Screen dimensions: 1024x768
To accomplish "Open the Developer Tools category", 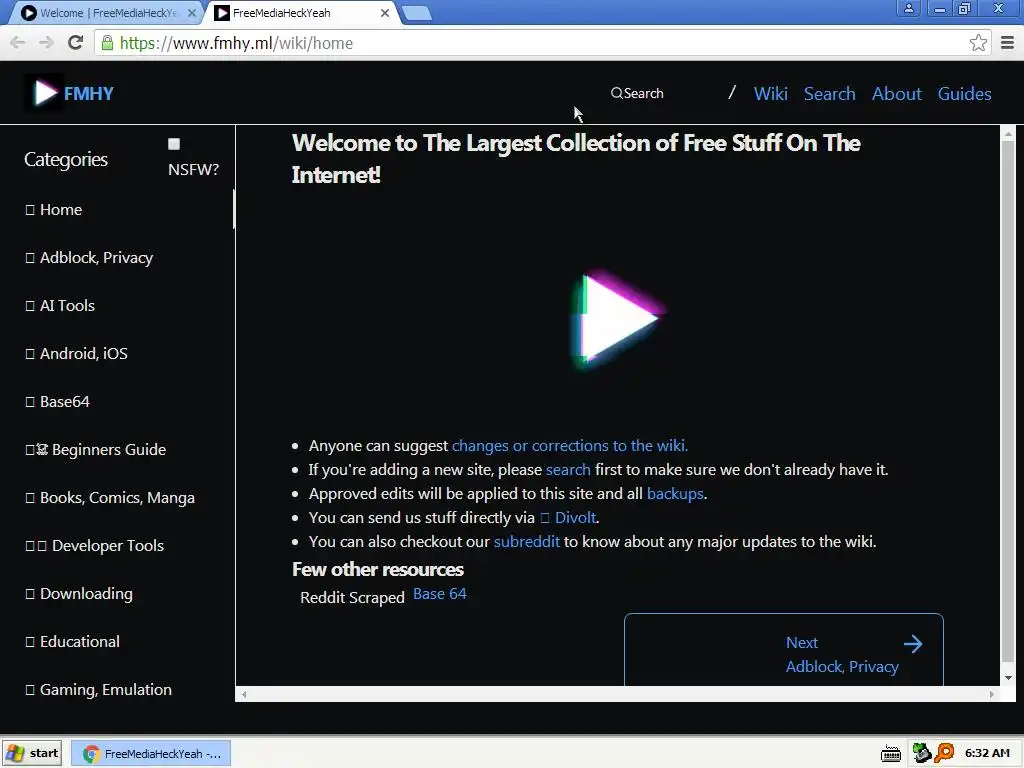I will click(95, 545).
